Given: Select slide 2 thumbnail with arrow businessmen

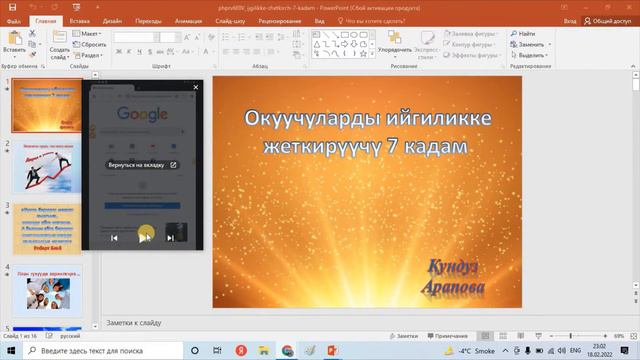Looking at the screenshot, I should 47,167.
